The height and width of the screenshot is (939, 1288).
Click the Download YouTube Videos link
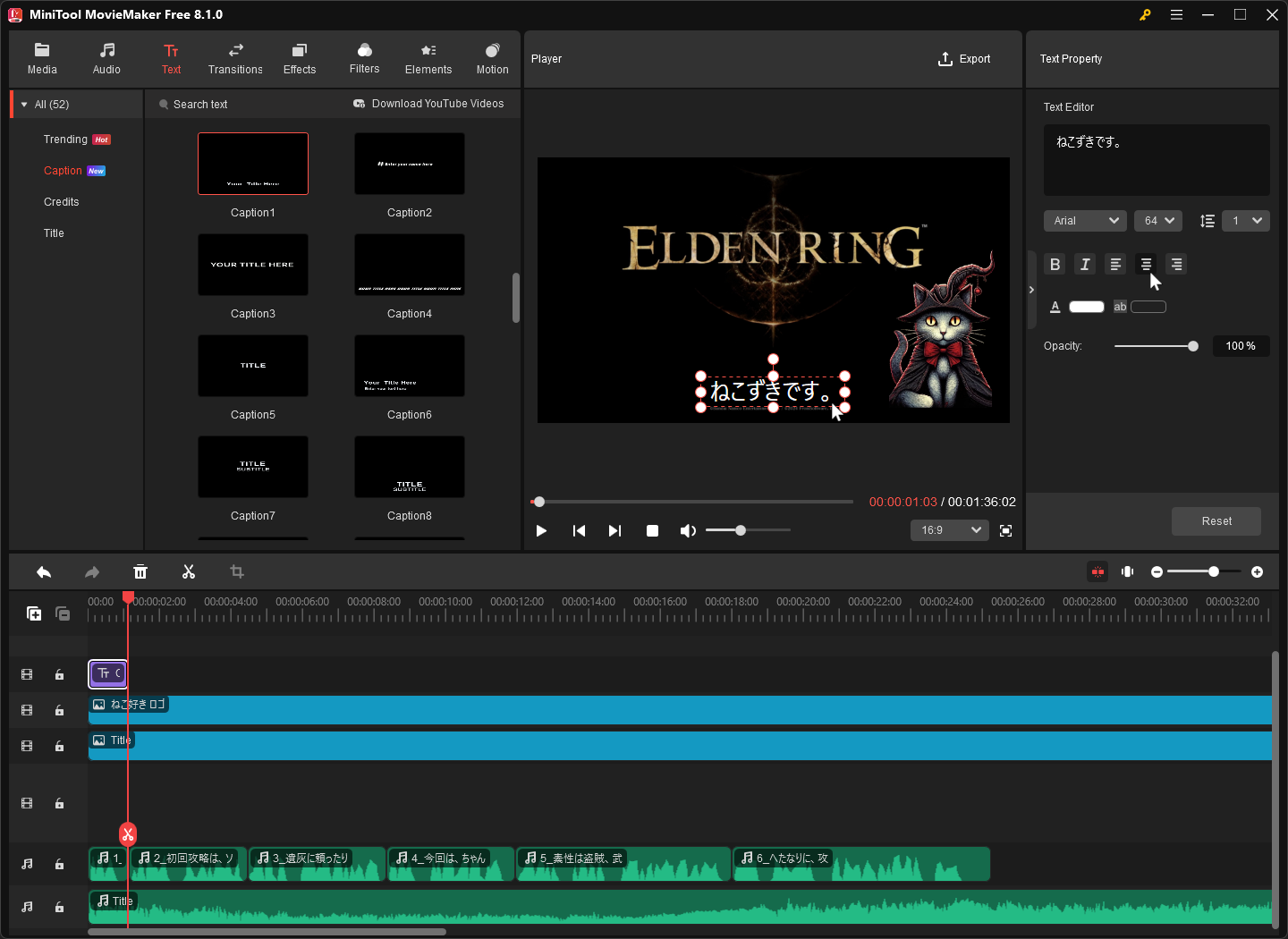click(x=428, y=104)
